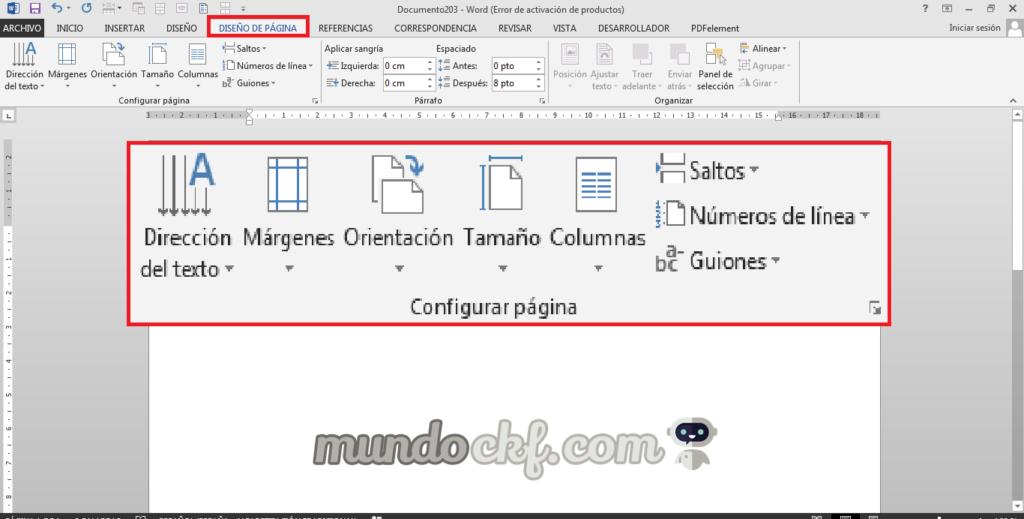Open Word Help question mark
This screenshot has width=1024, height=519.
(x=925, y=8)
